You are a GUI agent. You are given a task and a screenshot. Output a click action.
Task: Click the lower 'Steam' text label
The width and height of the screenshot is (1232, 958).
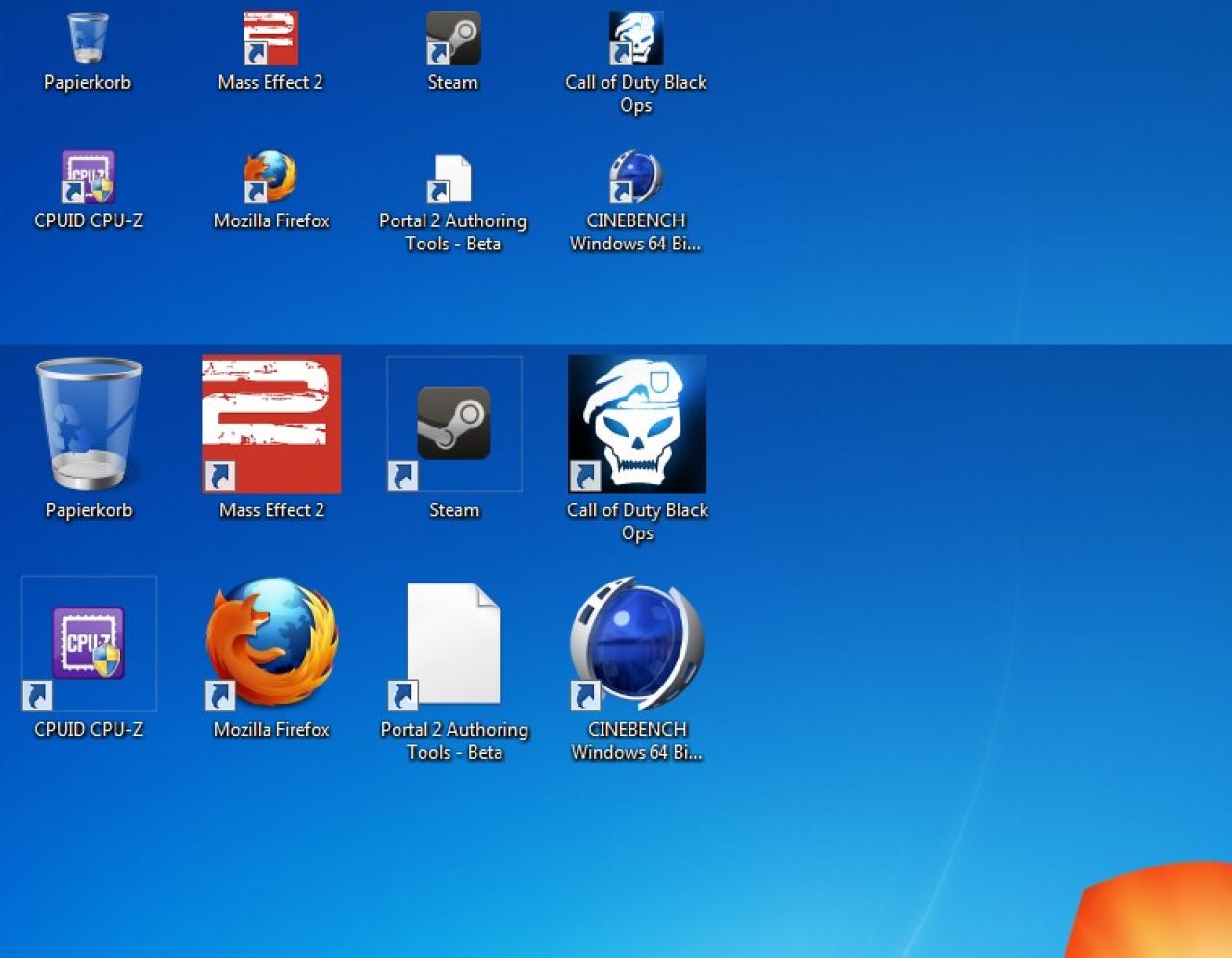454,510
